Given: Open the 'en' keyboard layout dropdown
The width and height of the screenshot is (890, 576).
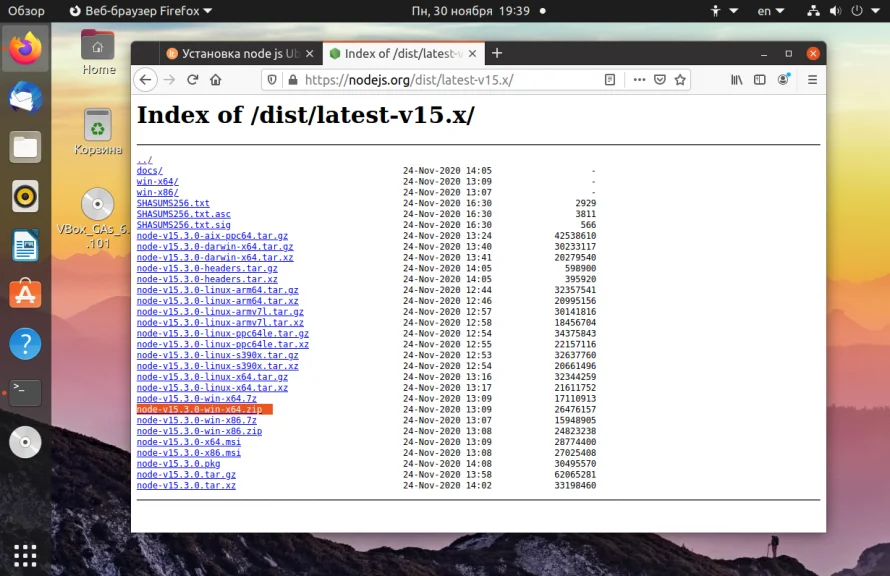Looking at the screenshot, I should 770,11.
